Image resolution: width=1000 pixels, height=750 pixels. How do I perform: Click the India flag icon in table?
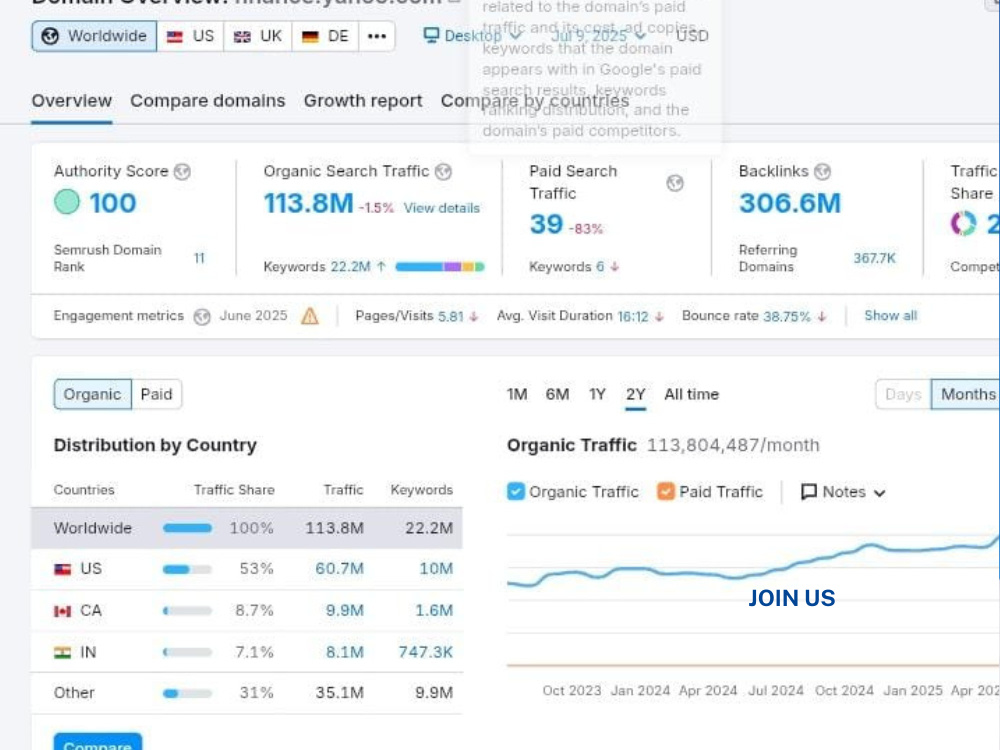(62, 652)
